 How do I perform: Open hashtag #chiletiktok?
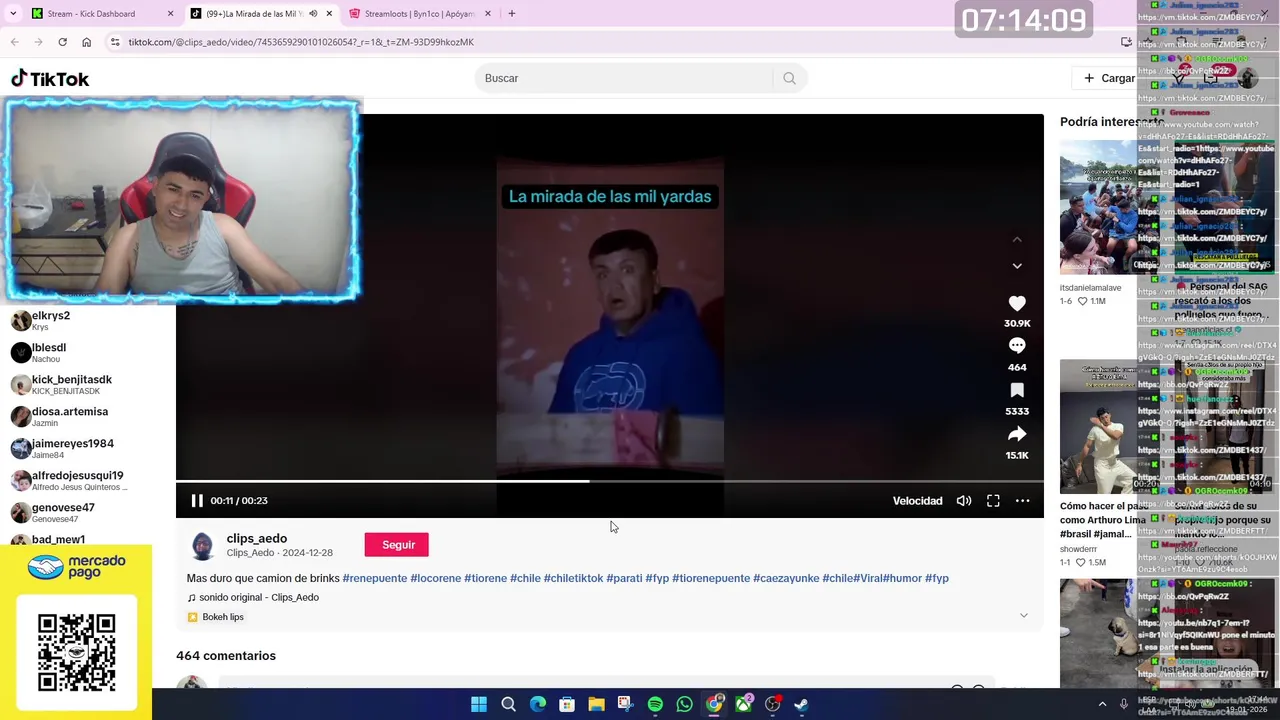(573, 578)
